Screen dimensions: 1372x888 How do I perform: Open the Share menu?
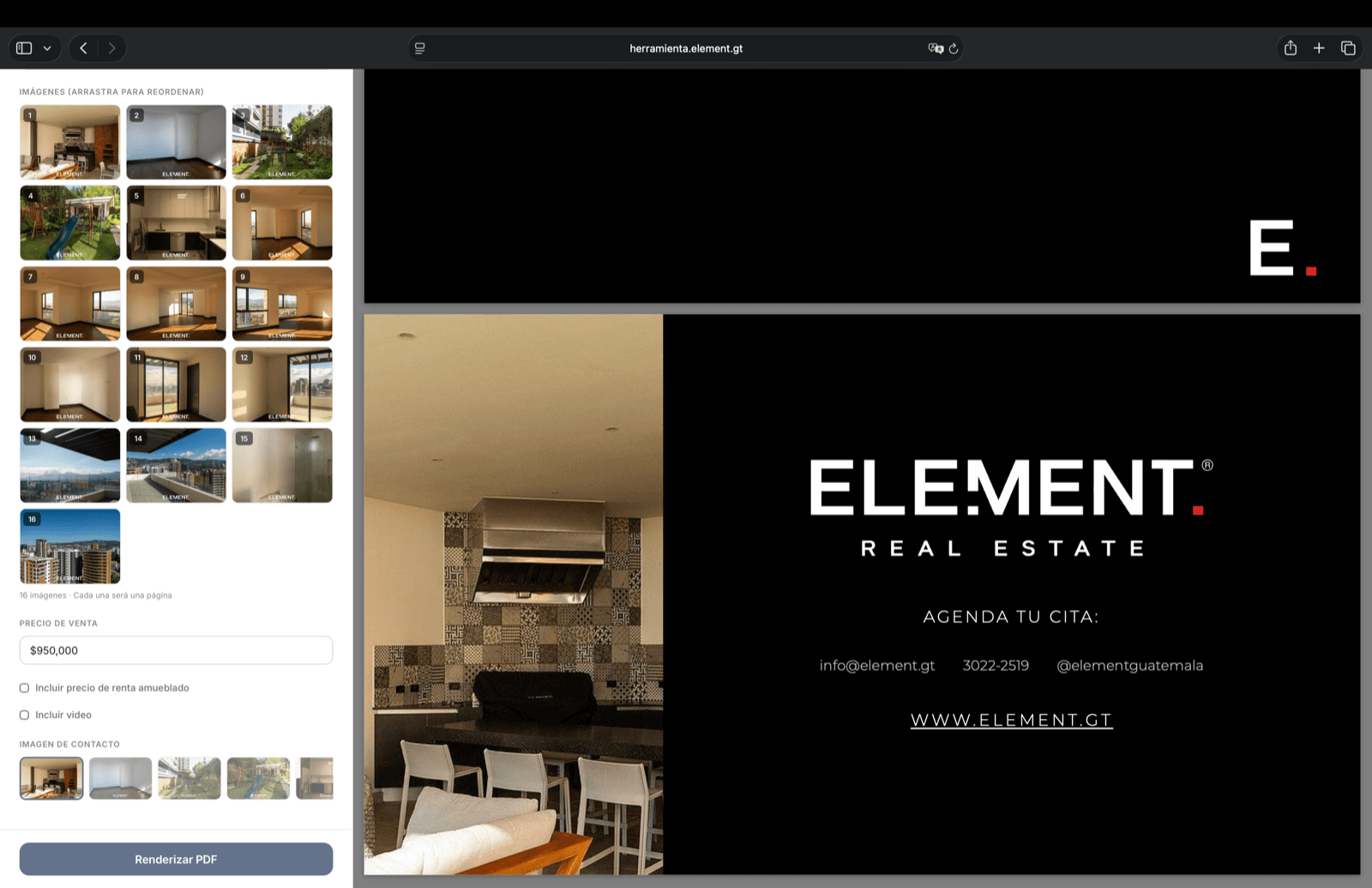[1290, 48]
